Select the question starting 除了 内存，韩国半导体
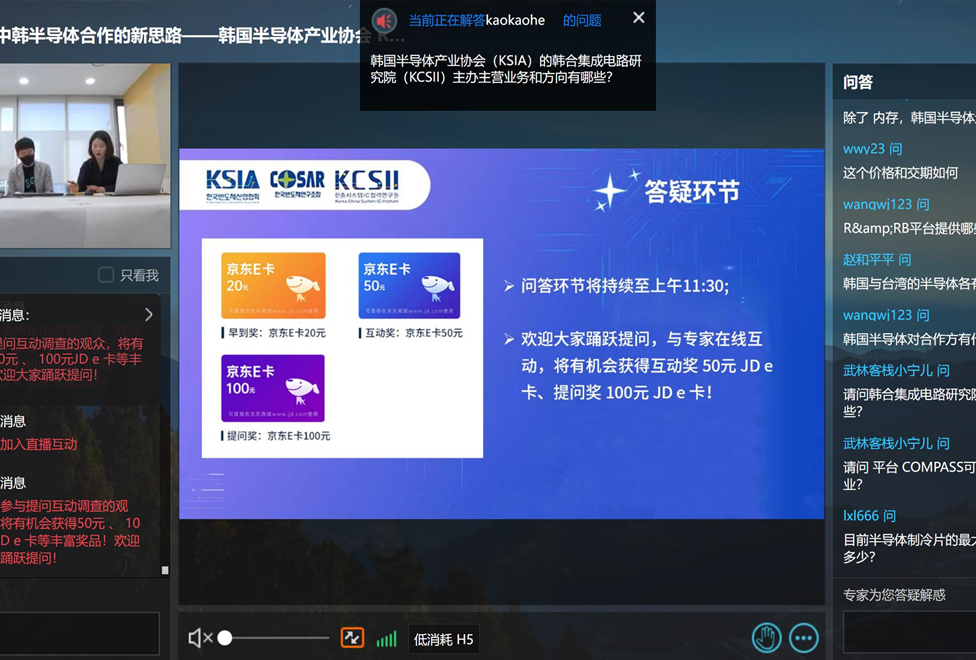This screenshot has height=660, width=976. pos(909,118)
